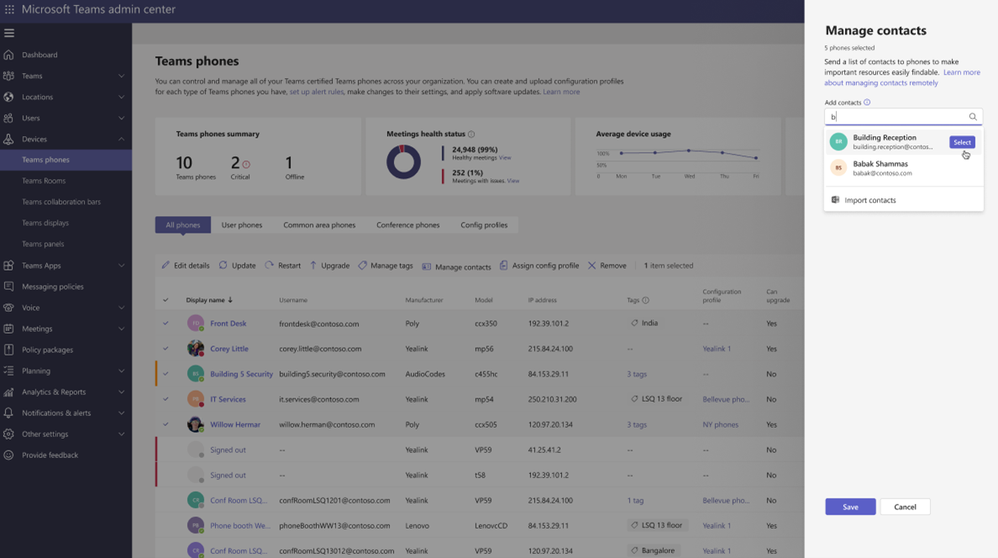Click the Tags column info icon
998x558 pixels.
tap(645, 300)
